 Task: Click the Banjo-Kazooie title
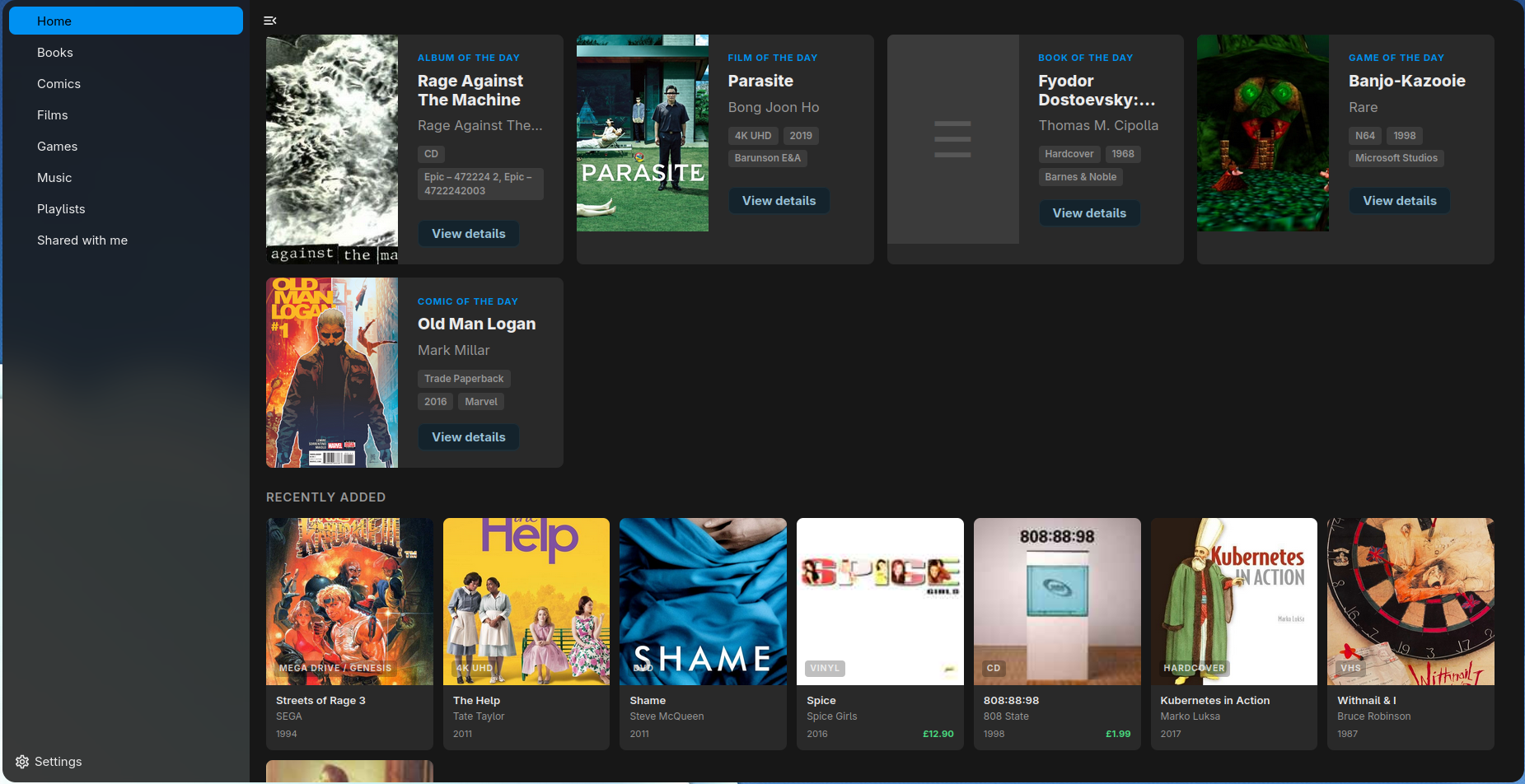(x=1407, y=81)
